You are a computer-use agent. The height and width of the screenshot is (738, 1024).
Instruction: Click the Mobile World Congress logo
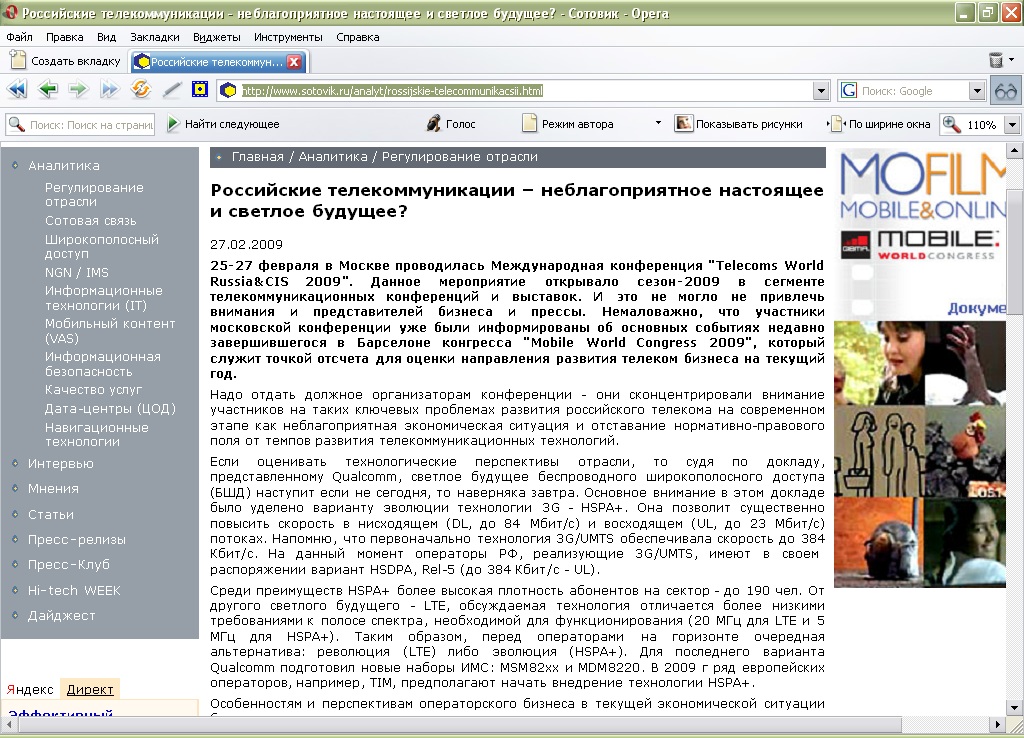920,245
